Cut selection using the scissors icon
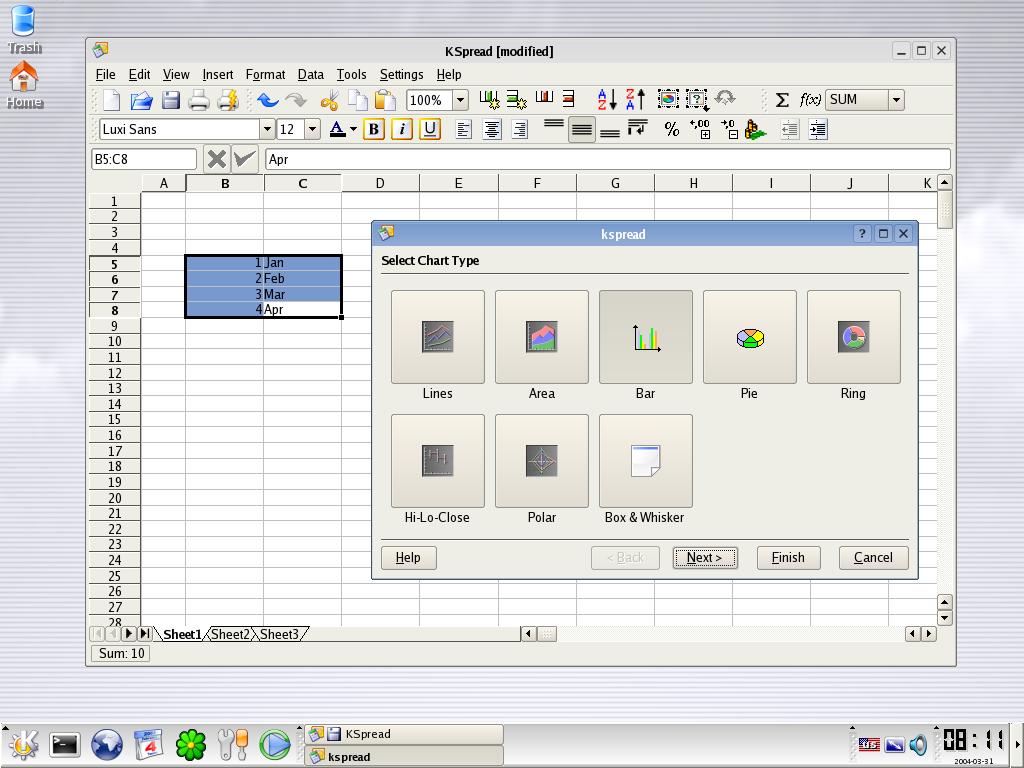This screenshot has width=1024, height=768. 330,100
